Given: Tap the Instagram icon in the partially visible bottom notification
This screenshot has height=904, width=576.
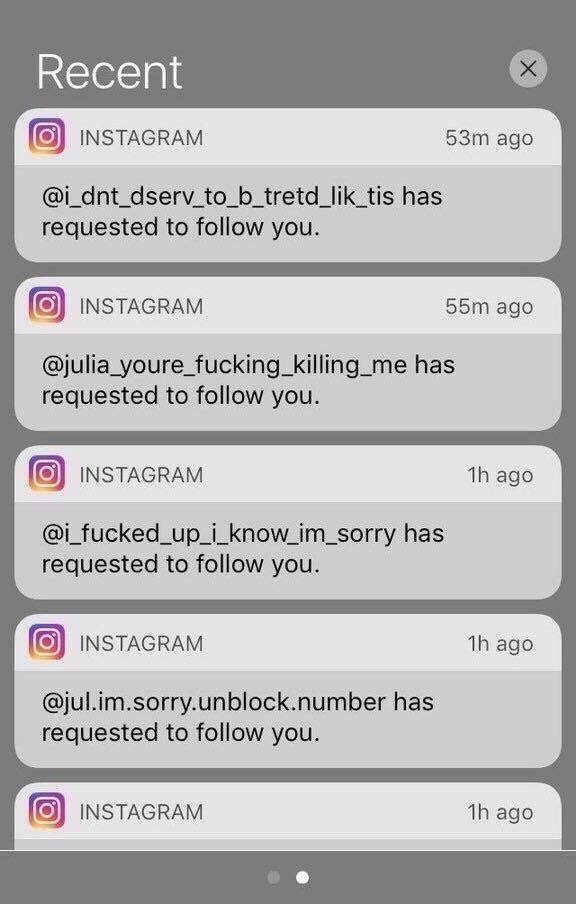Looking at the screenshot, I should 47,810.
